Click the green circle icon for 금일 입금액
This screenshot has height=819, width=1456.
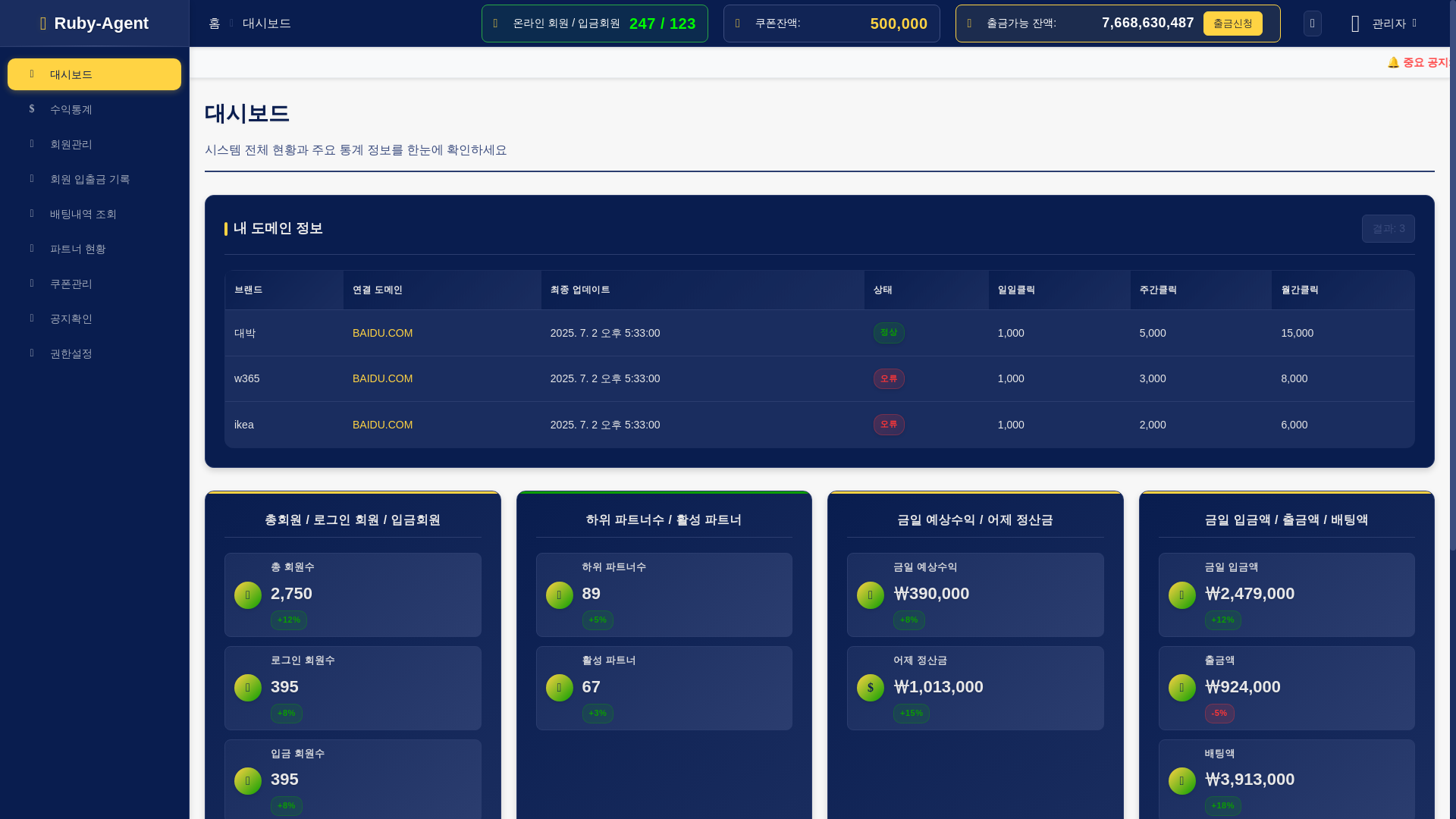[x=1182, y=595]
